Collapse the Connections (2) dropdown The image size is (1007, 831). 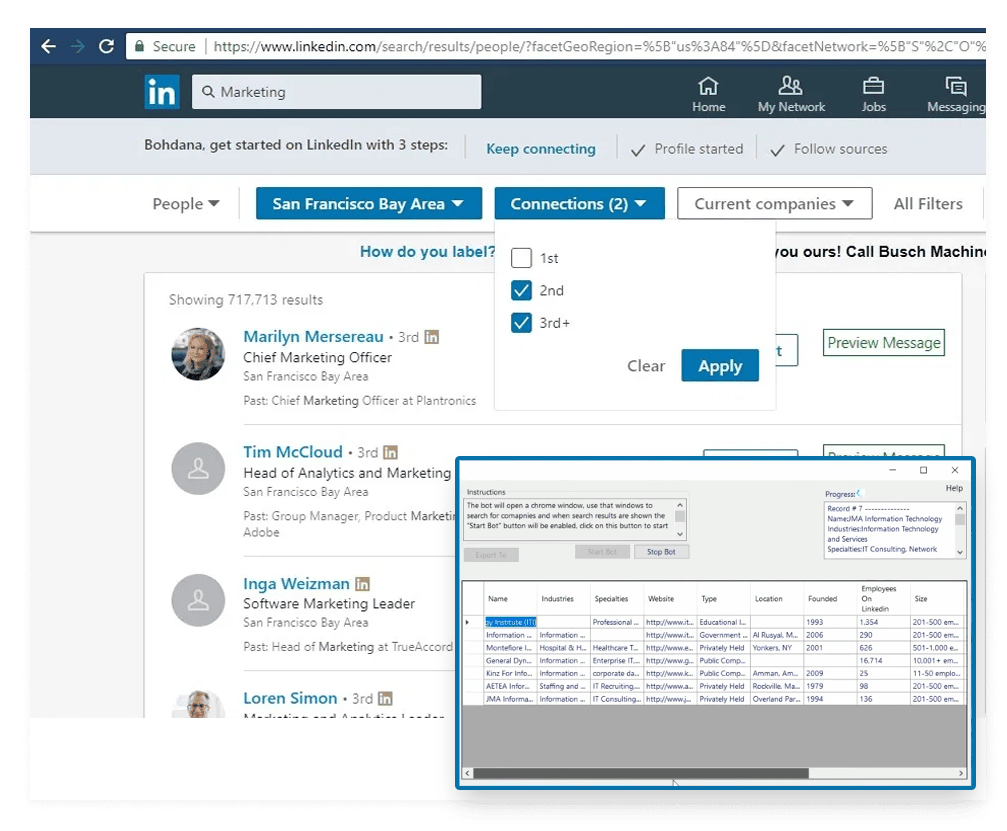point(579,204)
